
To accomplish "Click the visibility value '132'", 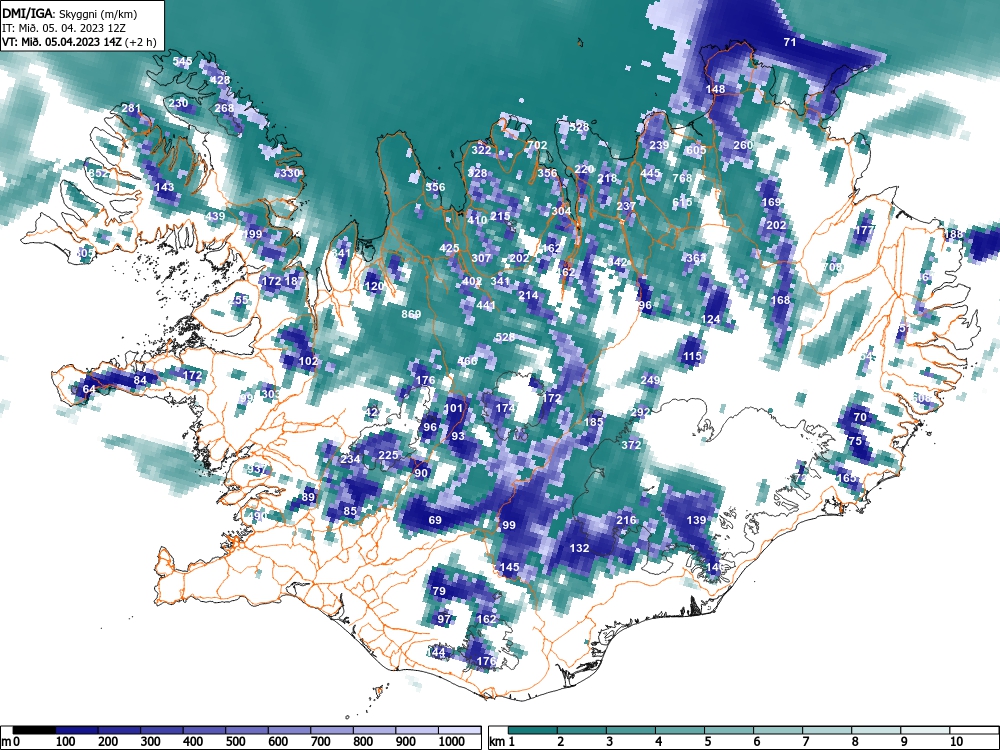I will pos(579,547).
